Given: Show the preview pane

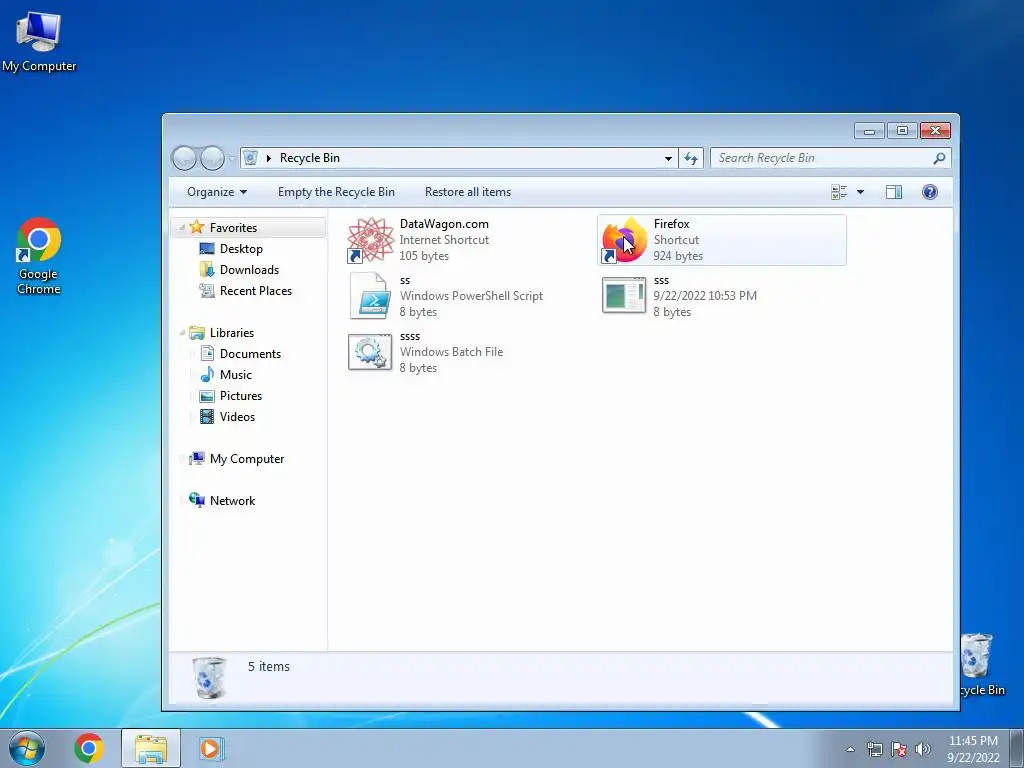Looking at the screenshot, I should (x=894, y=192).
